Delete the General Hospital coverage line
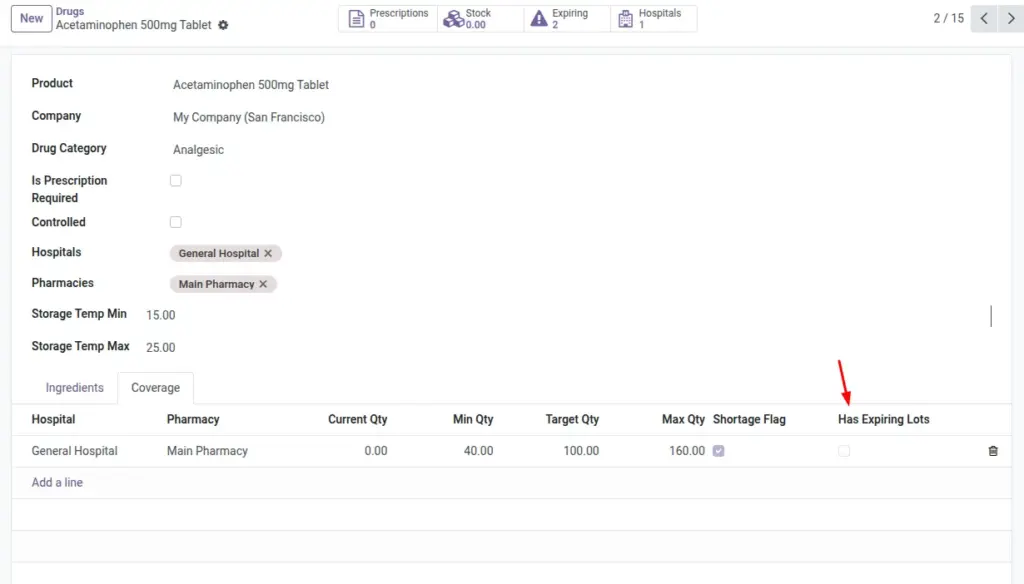 (x=993, y=451)
